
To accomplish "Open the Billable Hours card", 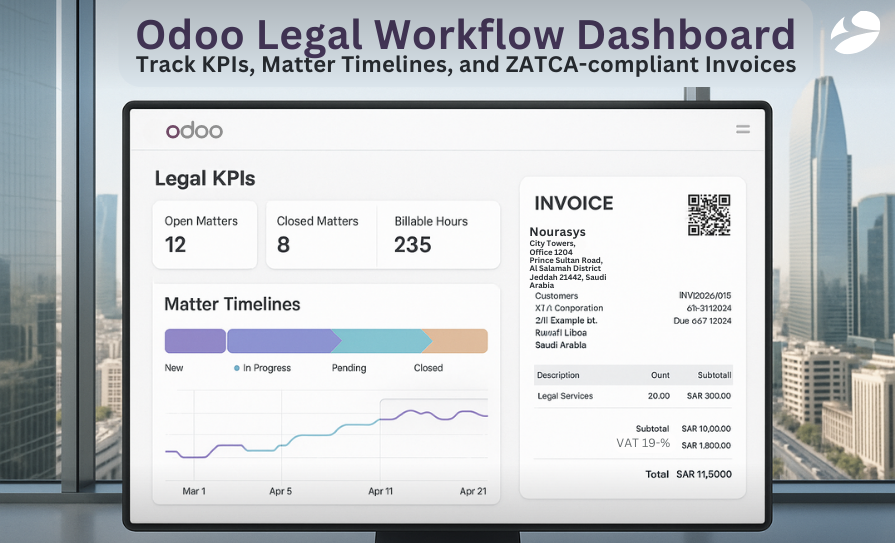I will click(438, 235).
